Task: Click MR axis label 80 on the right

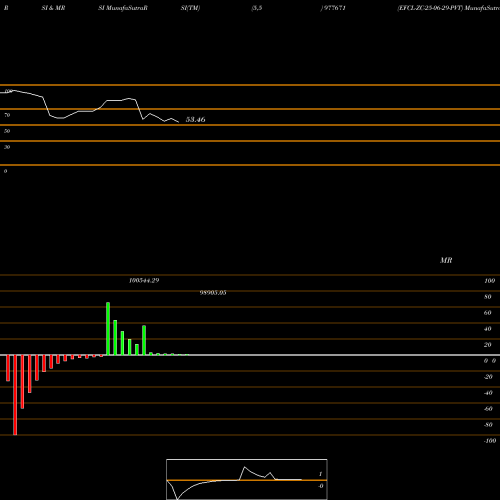Action: [488, 297]
